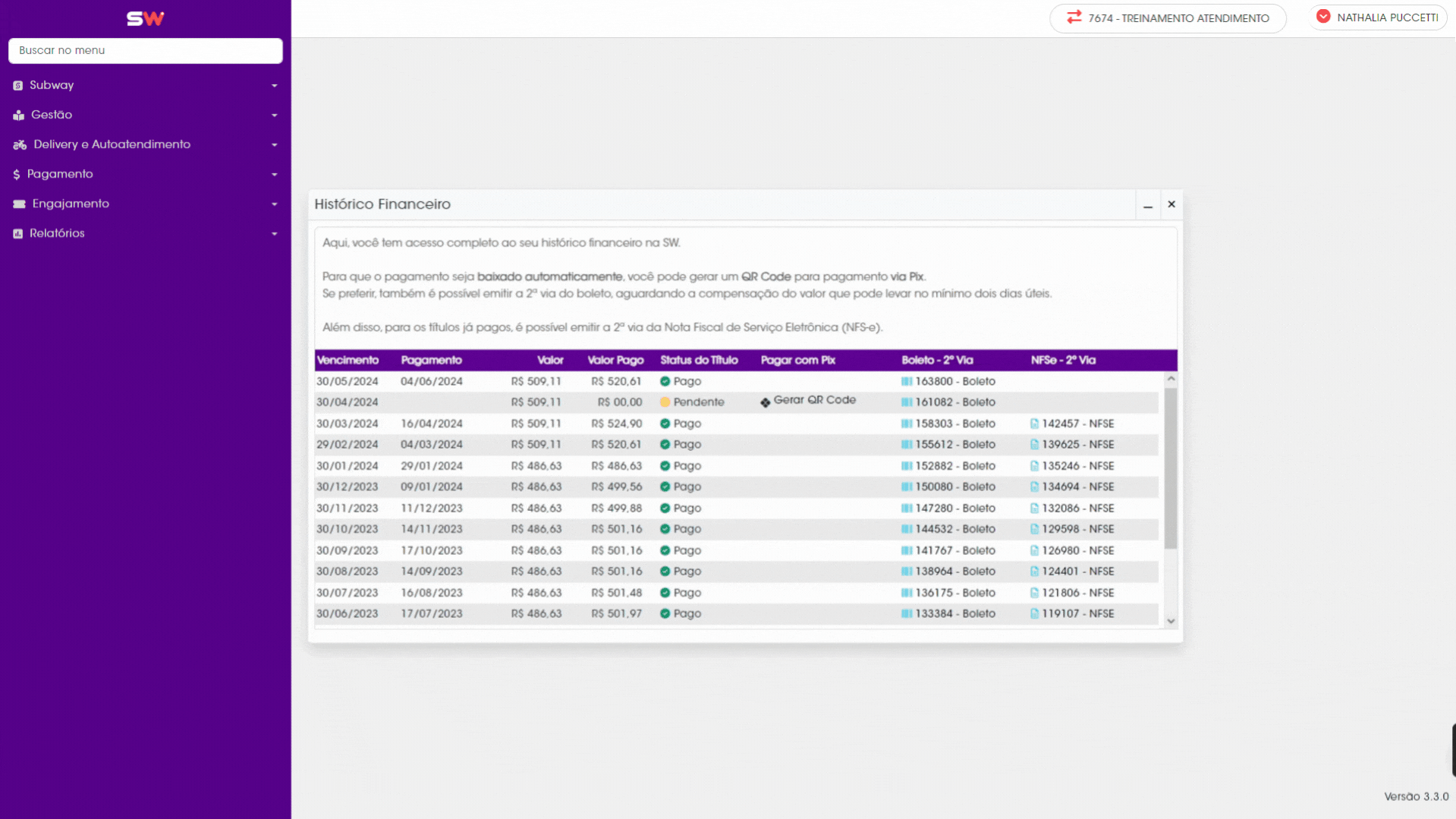Click the Delivery e Autoatendimento motorcycle icon
This screenshot has width=1456, height=819.
point(20,145)
